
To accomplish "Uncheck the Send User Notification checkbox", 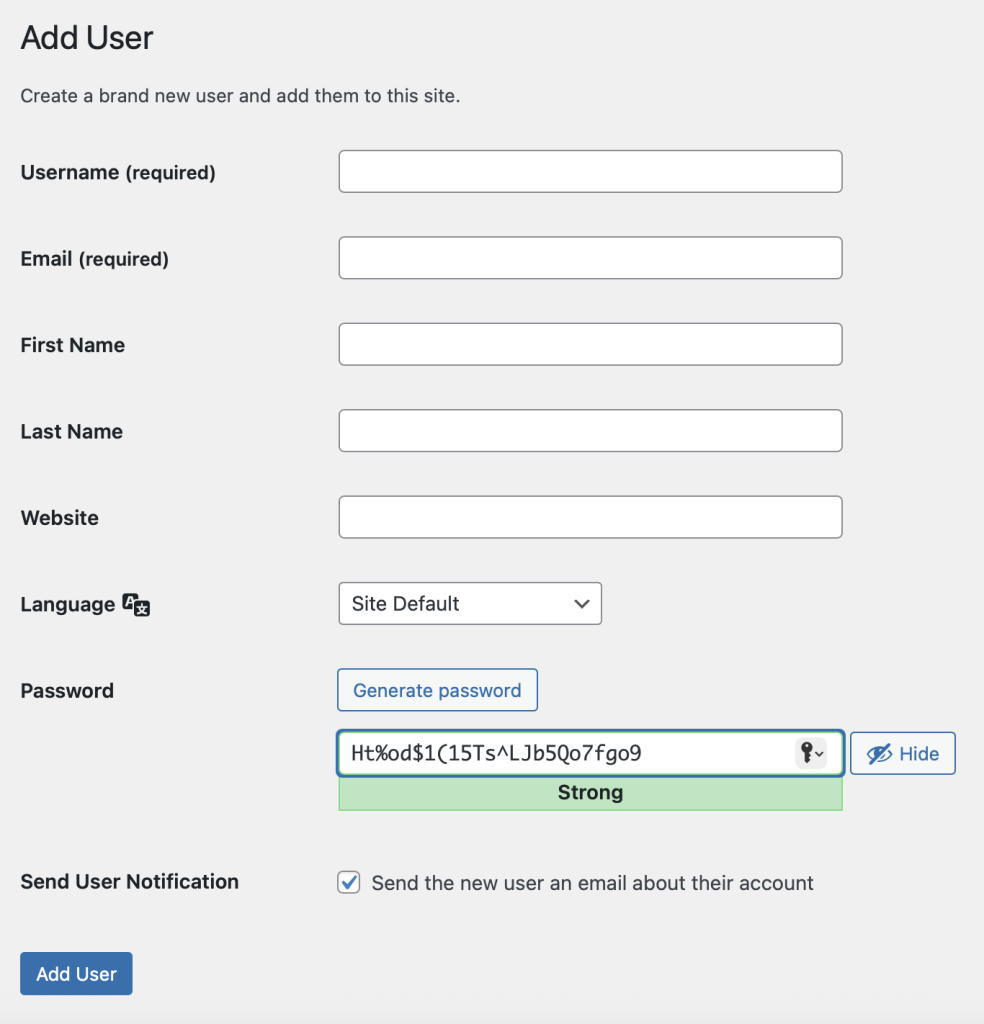I will point(349,882).
